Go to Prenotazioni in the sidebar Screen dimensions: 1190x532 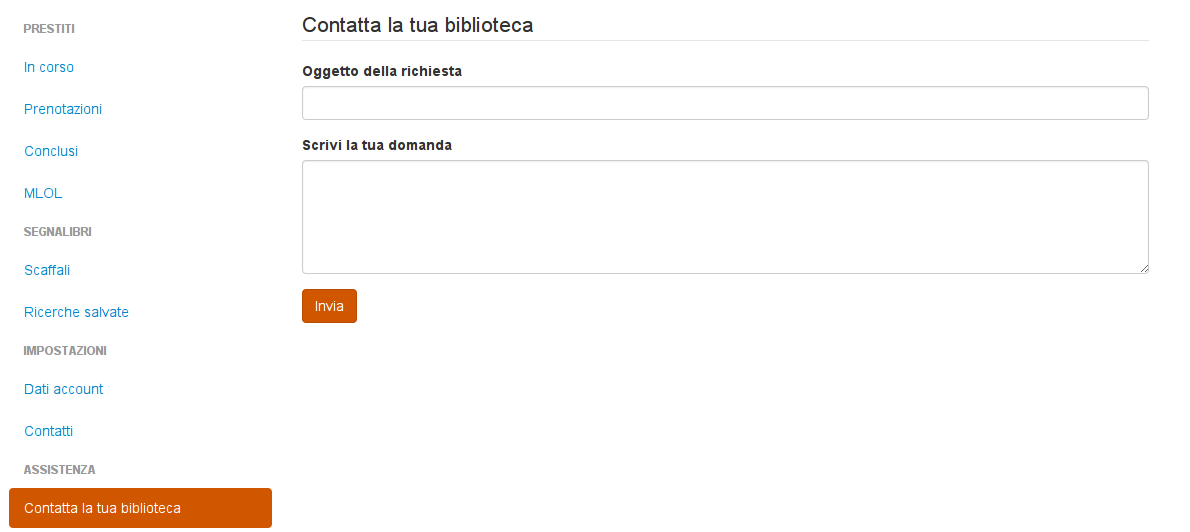tap(63, 109)
